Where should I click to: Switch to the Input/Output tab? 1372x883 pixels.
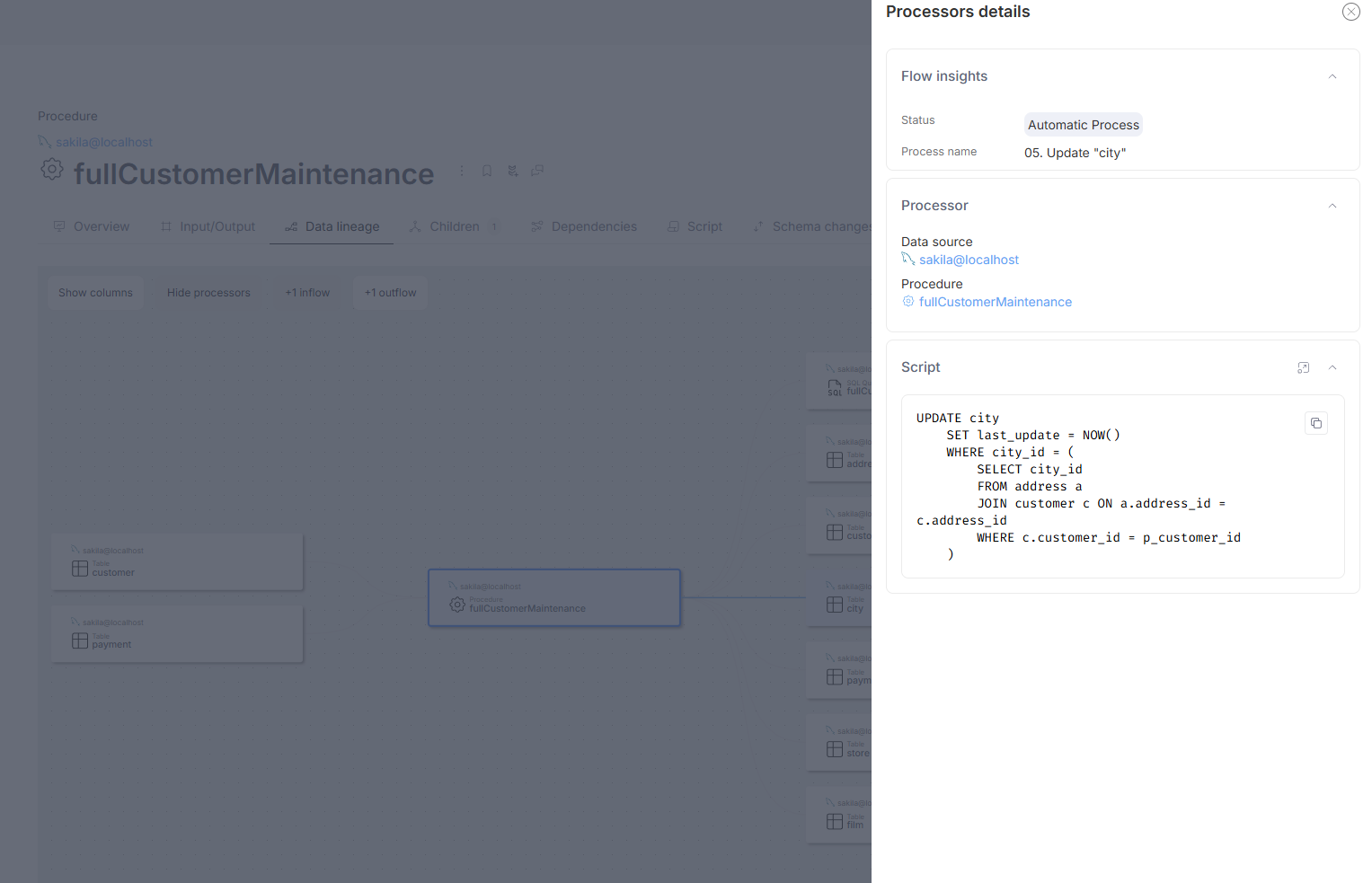(x=208, y=226)
